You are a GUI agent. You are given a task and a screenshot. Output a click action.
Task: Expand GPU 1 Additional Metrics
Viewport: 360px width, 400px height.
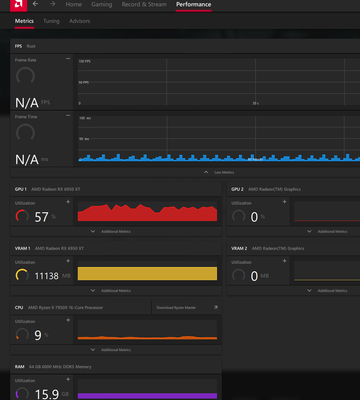click(x=111, y=231)
